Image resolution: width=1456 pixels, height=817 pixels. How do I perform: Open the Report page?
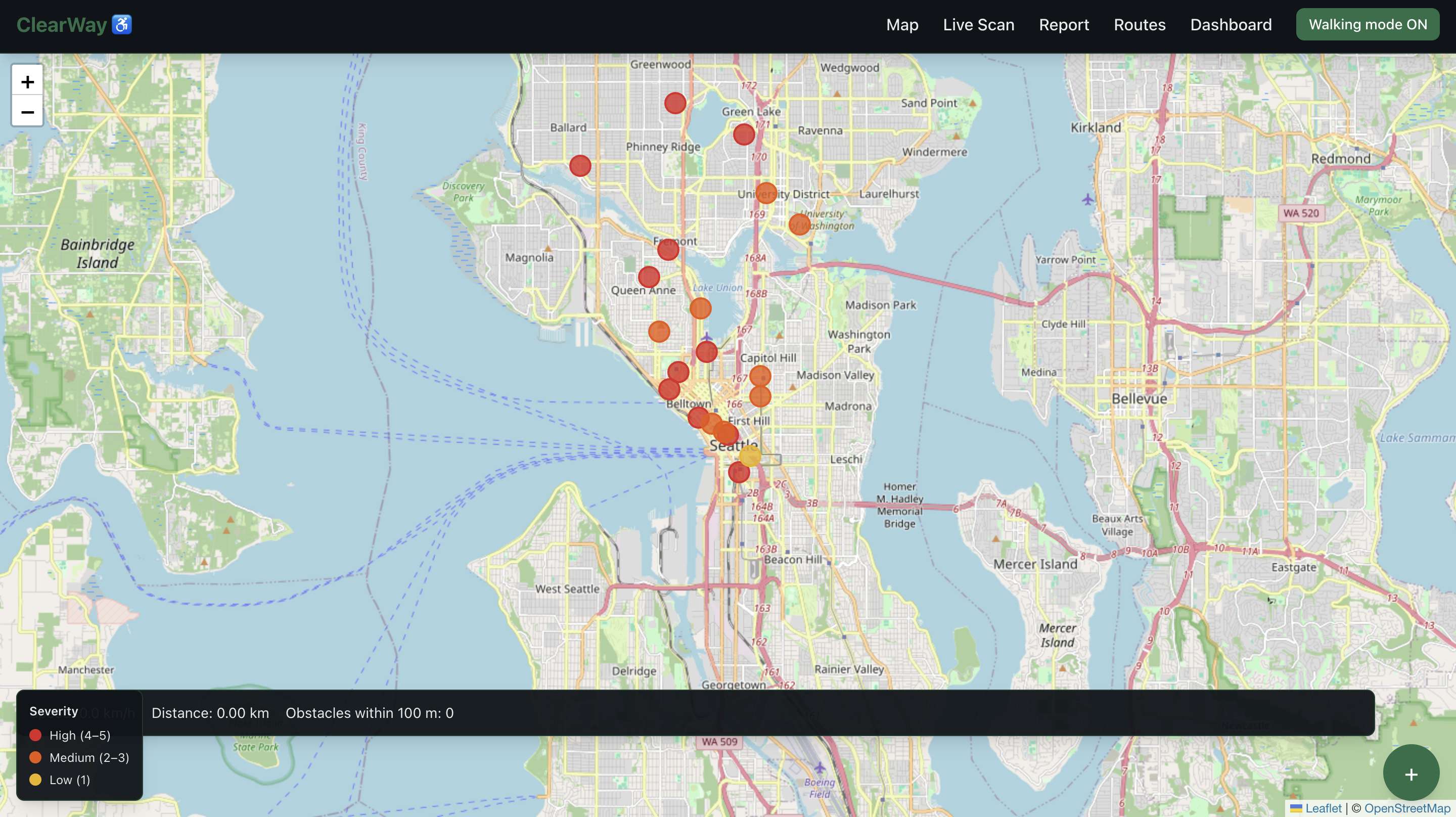tap(1064, 24)
